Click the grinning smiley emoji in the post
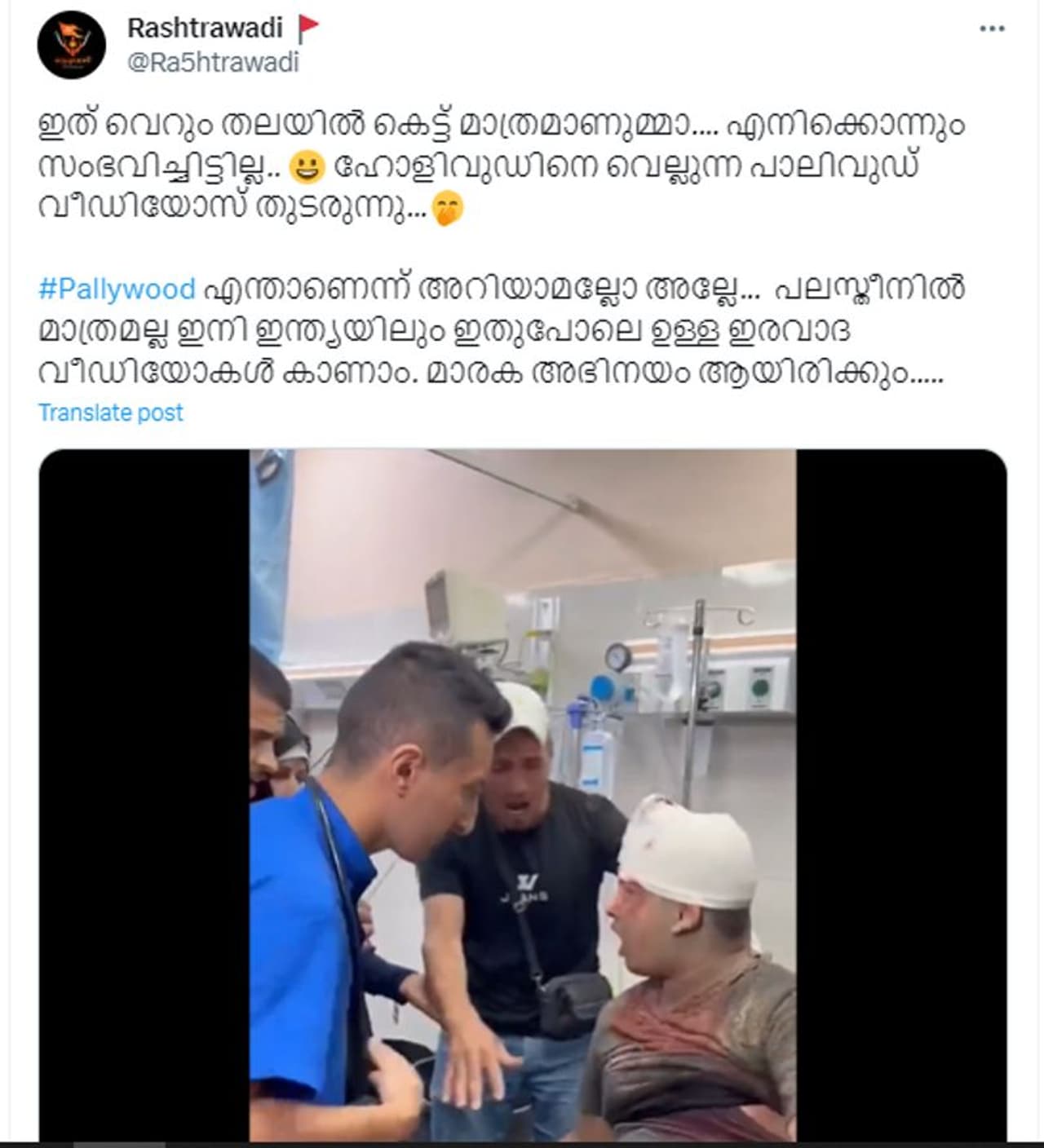 pos(307,167)
